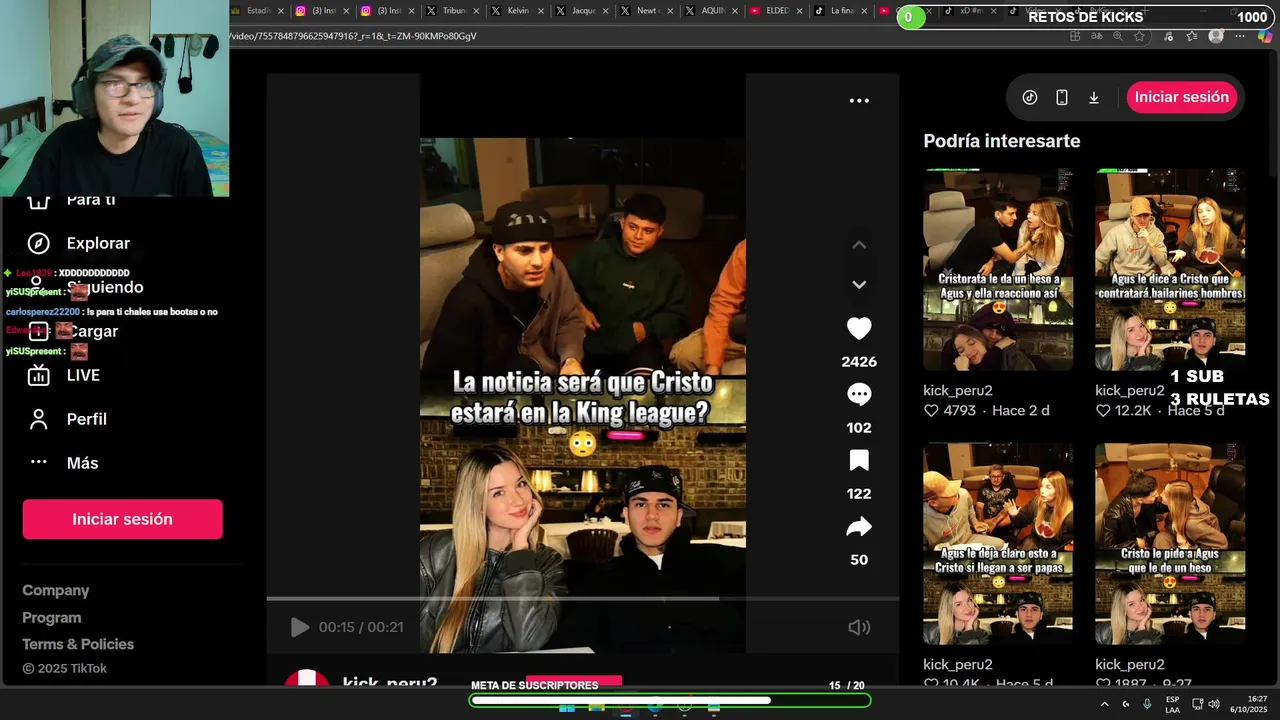Click the taskbar microphone icon
The image size is (1280, 720).
1147,704
